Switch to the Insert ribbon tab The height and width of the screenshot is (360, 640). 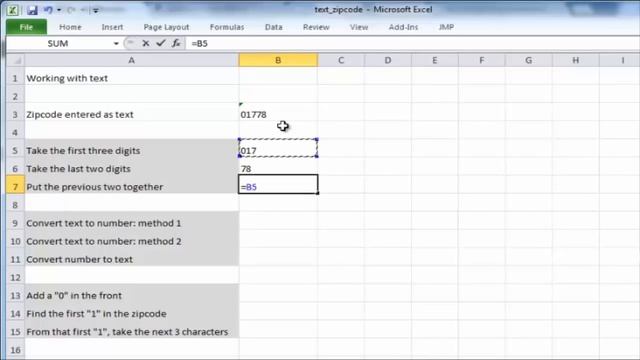point(112,27)
